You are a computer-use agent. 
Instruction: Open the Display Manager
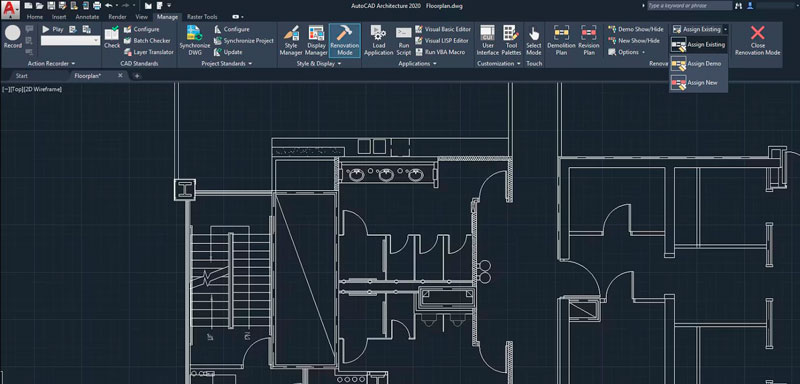point(316,40)
